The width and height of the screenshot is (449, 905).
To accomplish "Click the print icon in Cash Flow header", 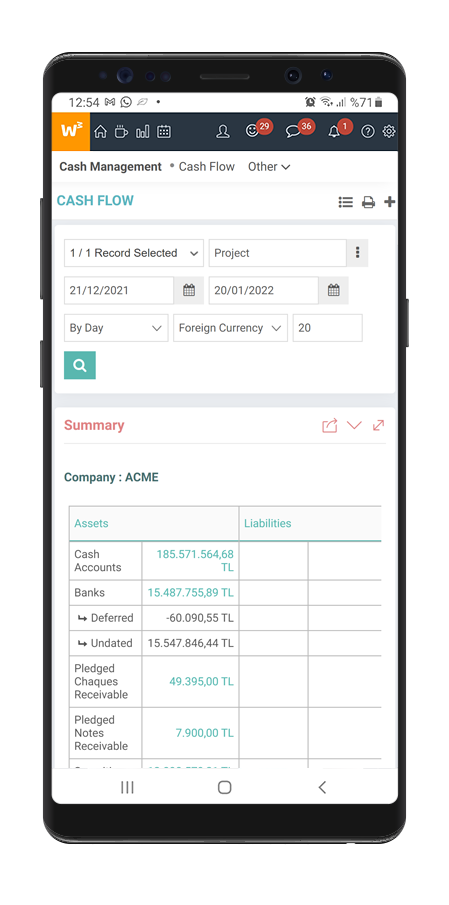I will click(x=368, y=202).
